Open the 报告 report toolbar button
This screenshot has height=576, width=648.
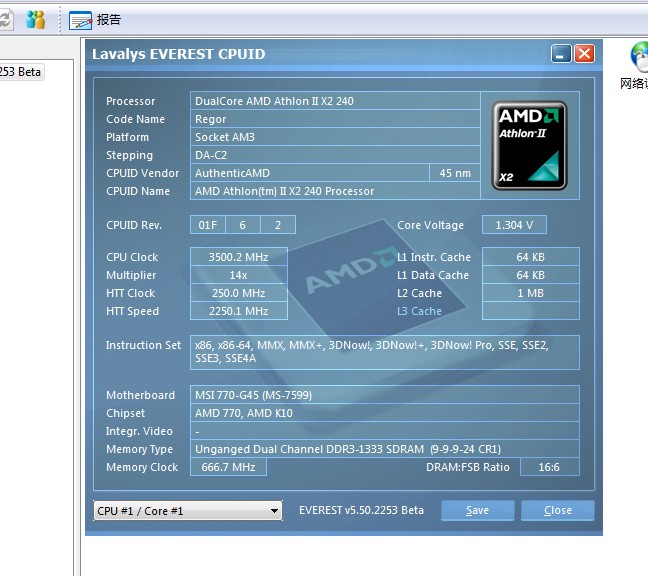(95, 20)
